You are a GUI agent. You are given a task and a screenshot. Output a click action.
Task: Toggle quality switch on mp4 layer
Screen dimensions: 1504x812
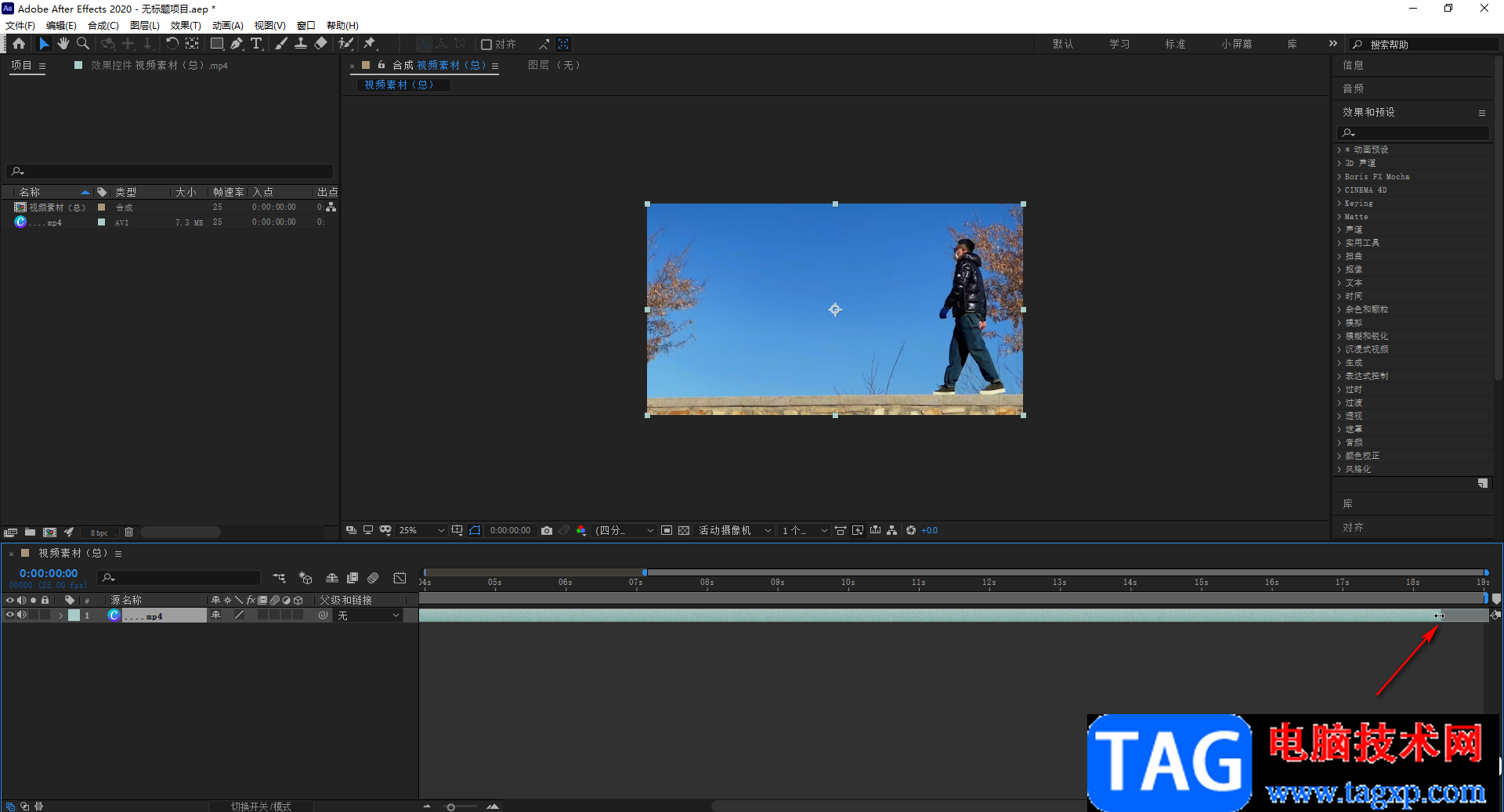pyautogui.click(x=239, y=615)
